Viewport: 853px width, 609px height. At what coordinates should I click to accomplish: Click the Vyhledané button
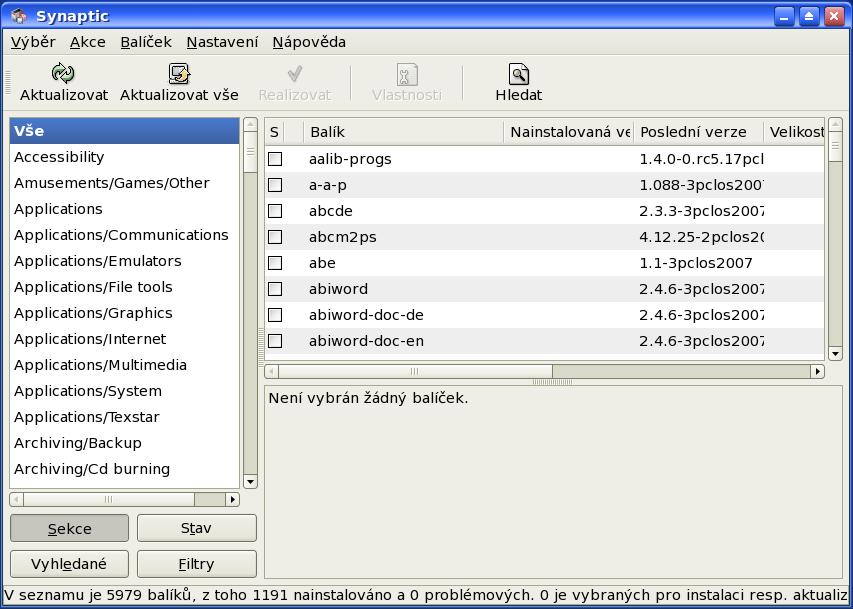[x=70, y=564]
